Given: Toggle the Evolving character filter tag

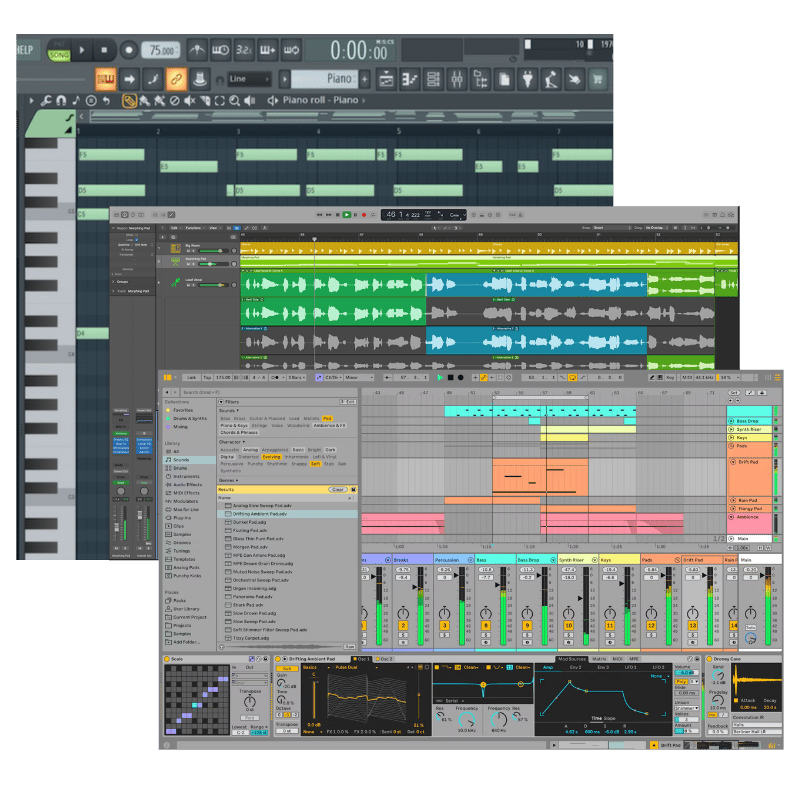Looking at the screenshot, I should pos(271,457).
